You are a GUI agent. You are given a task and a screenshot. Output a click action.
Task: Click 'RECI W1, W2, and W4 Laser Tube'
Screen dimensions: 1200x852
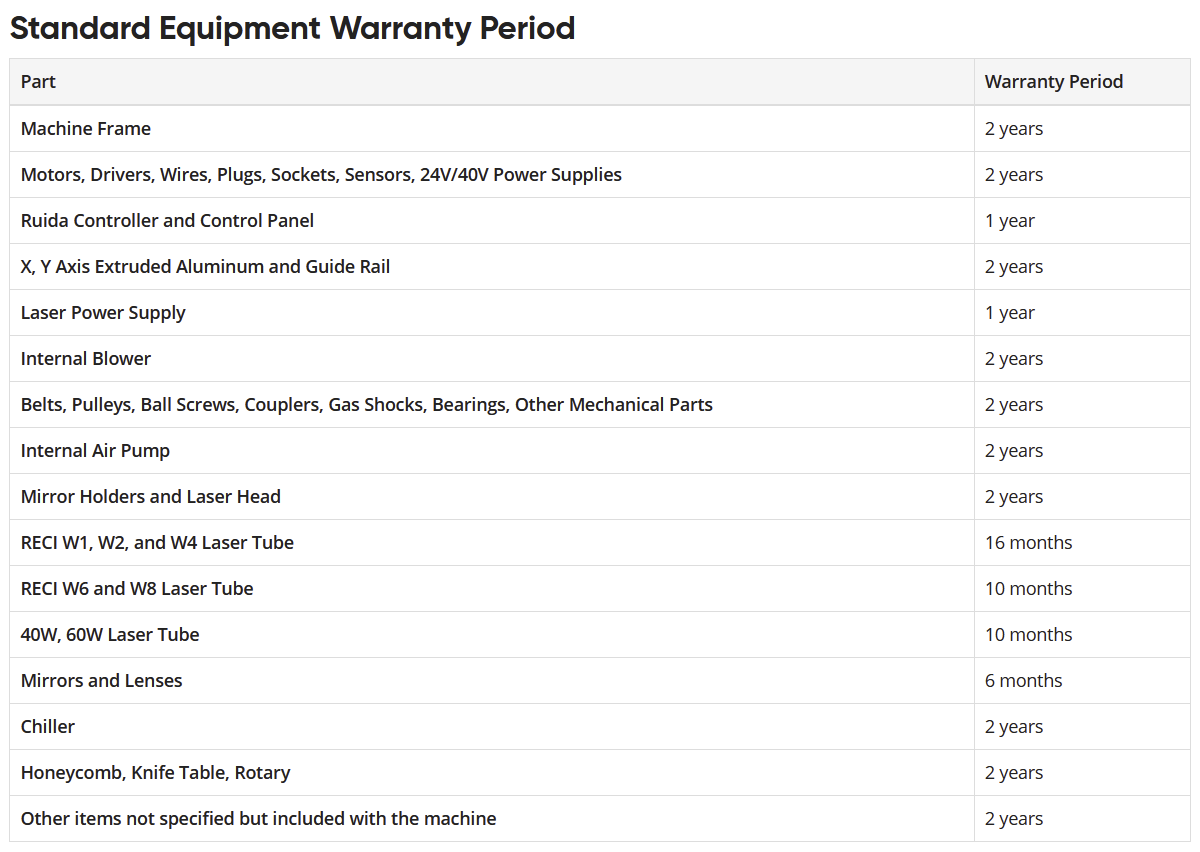(x=157, y=543)
